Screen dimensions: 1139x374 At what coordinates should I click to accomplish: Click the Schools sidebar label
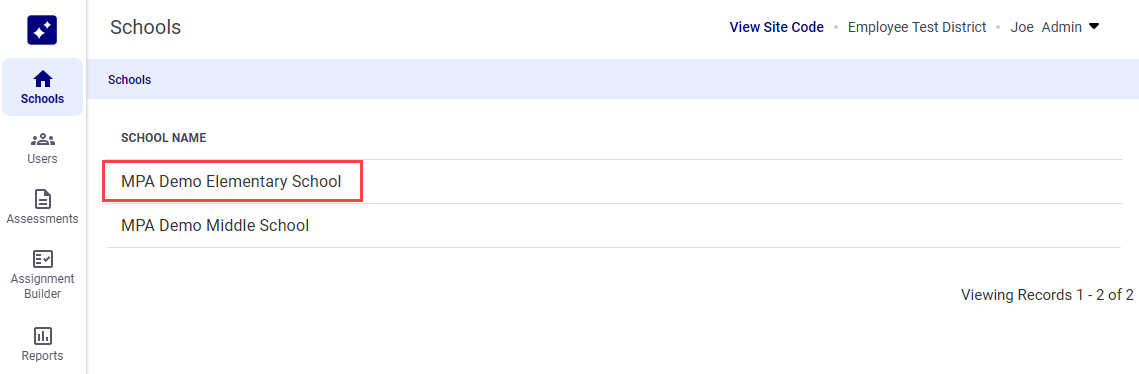[43, 99]
